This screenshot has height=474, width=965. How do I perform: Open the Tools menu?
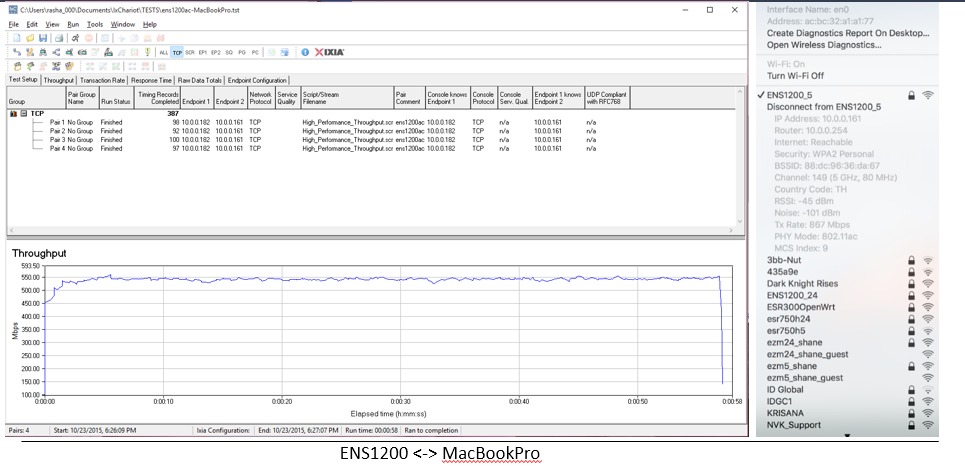coord(95,25)
